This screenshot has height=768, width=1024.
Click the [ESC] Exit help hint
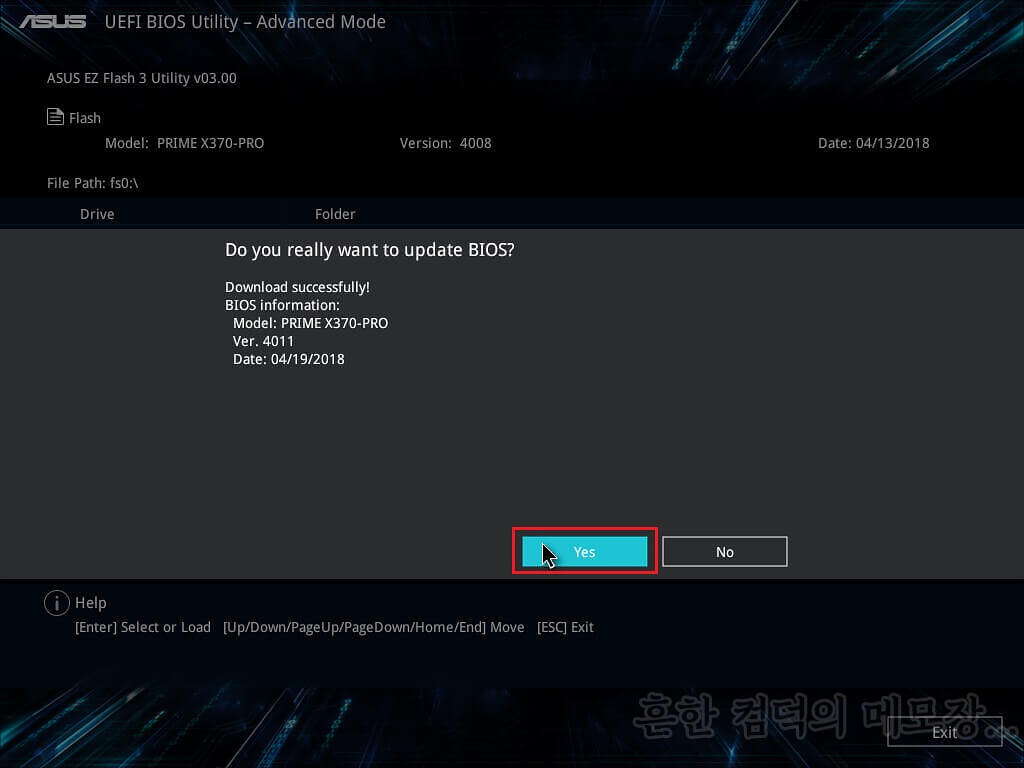point(565,627)
